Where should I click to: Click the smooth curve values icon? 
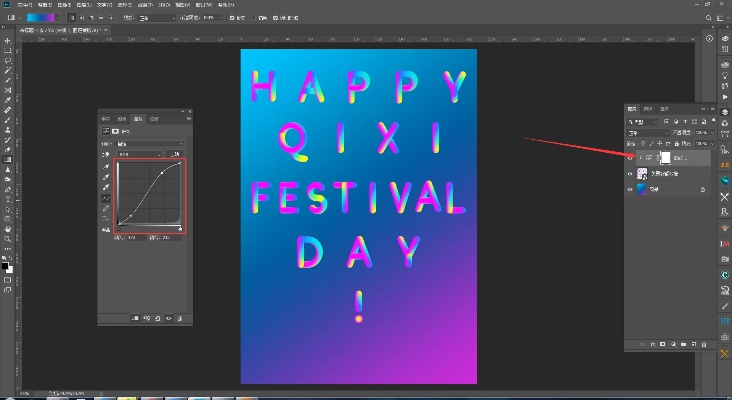tap(106, 219)
